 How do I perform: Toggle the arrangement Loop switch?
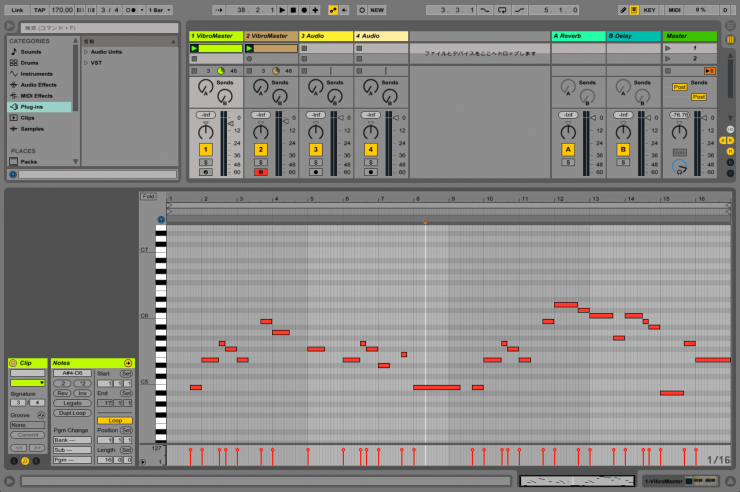(x=502, y=10)
